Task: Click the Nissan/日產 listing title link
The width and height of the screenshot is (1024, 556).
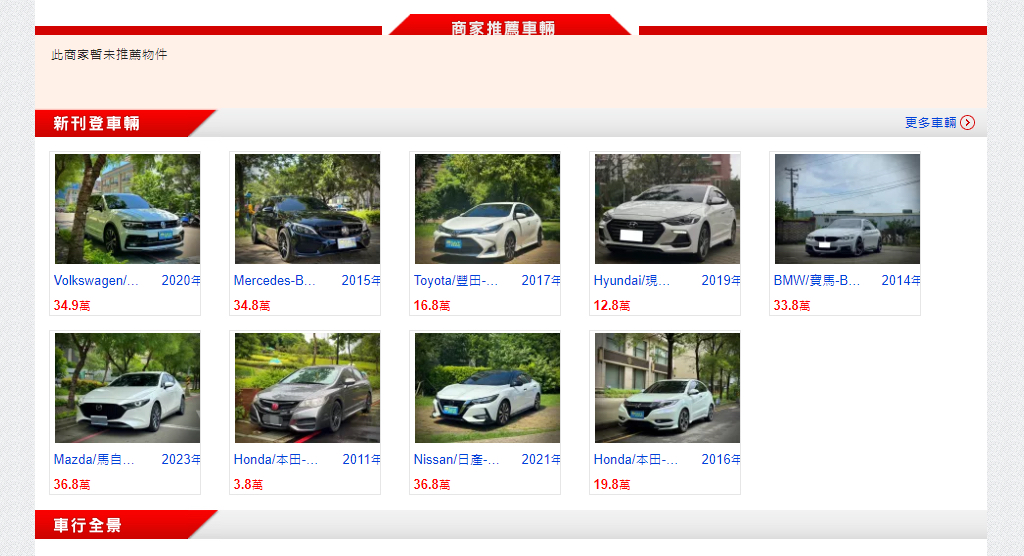Action: point(456,459)
